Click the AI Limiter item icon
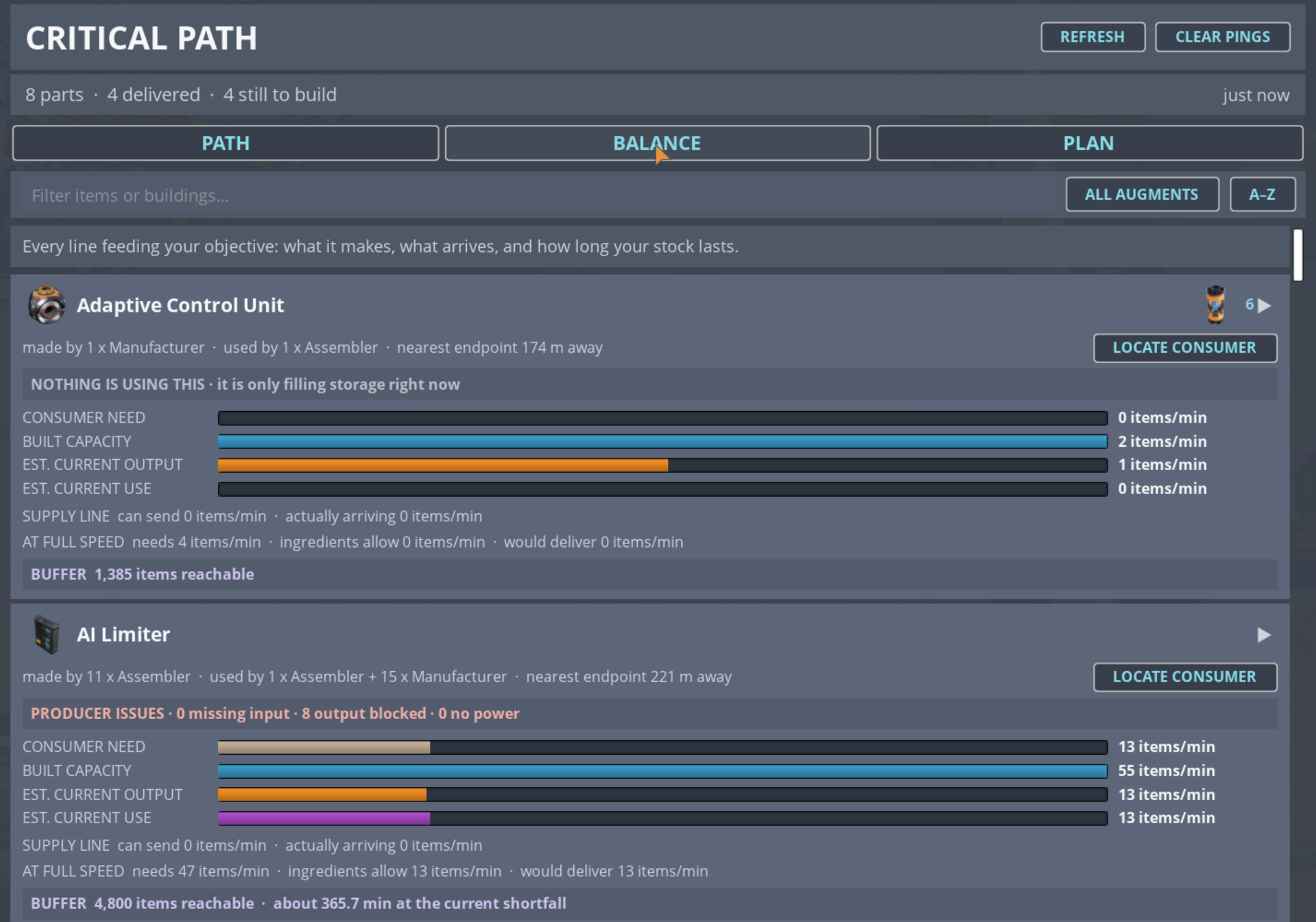The height and width of the screenshot is (922, 1316). [x=46, y=634]
